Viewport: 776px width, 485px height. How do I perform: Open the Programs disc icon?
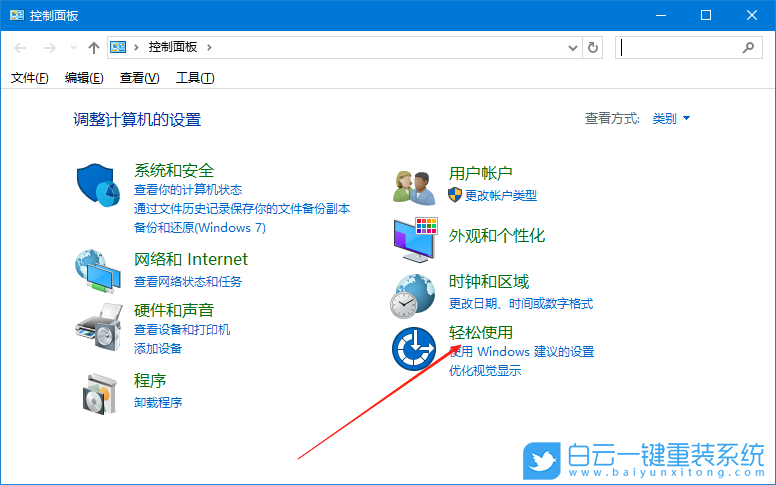point(99,394)
